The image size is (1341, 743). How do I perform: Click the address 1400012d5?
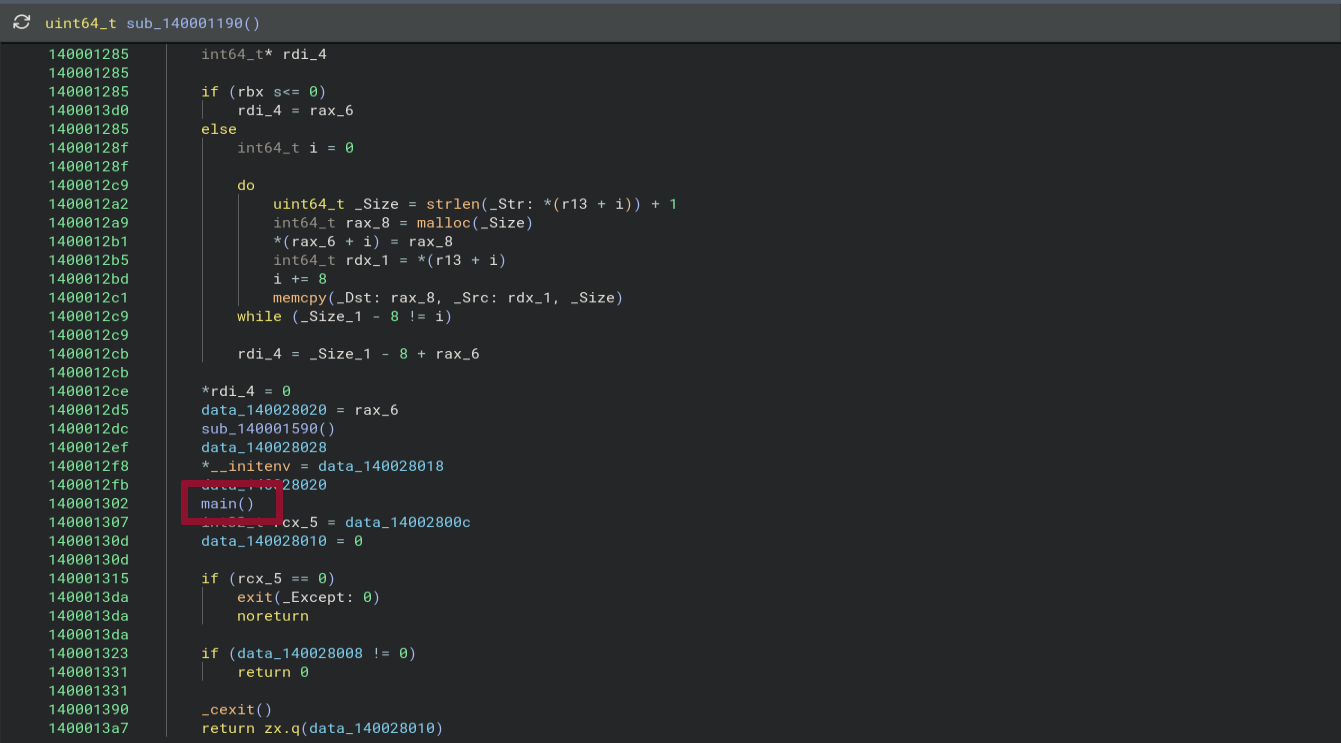click(x=88, y=410)
